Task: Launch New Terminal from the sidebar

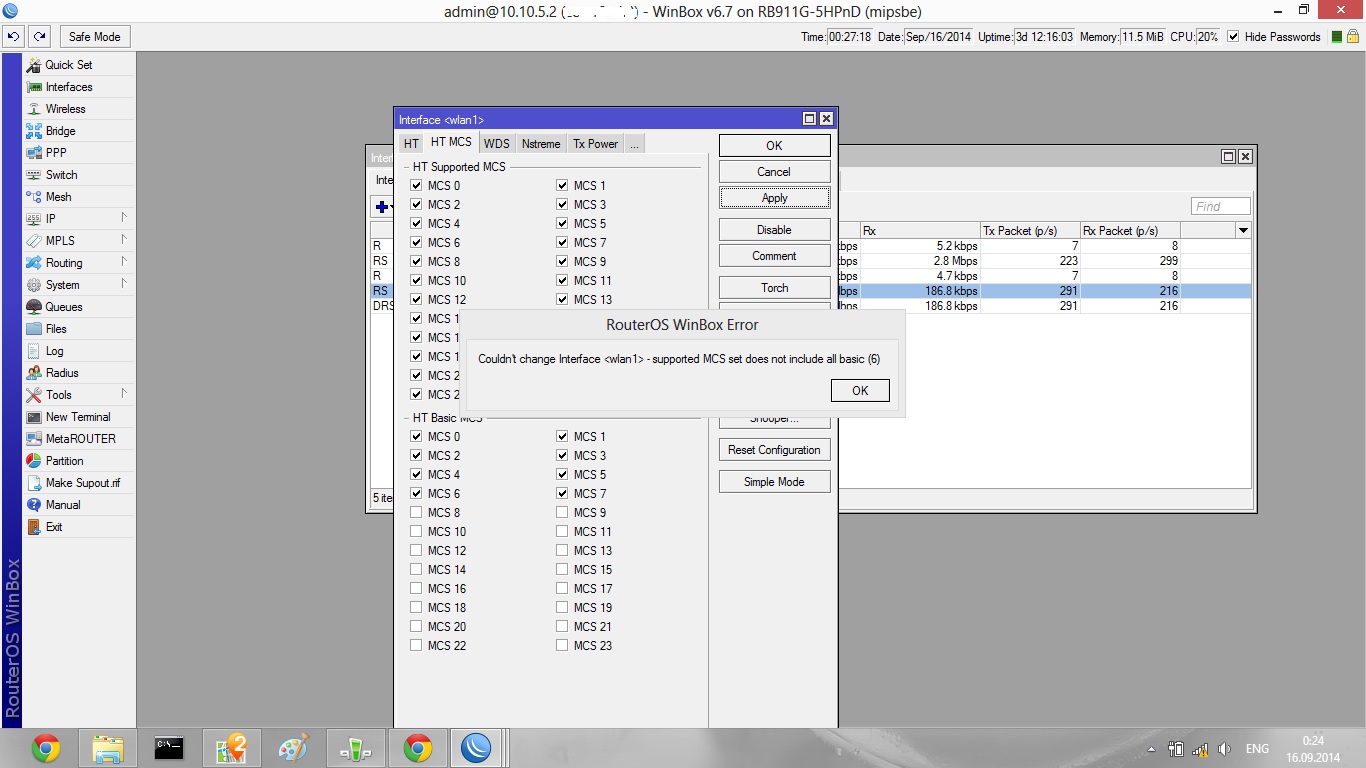Action: click(x=34, y=417)
